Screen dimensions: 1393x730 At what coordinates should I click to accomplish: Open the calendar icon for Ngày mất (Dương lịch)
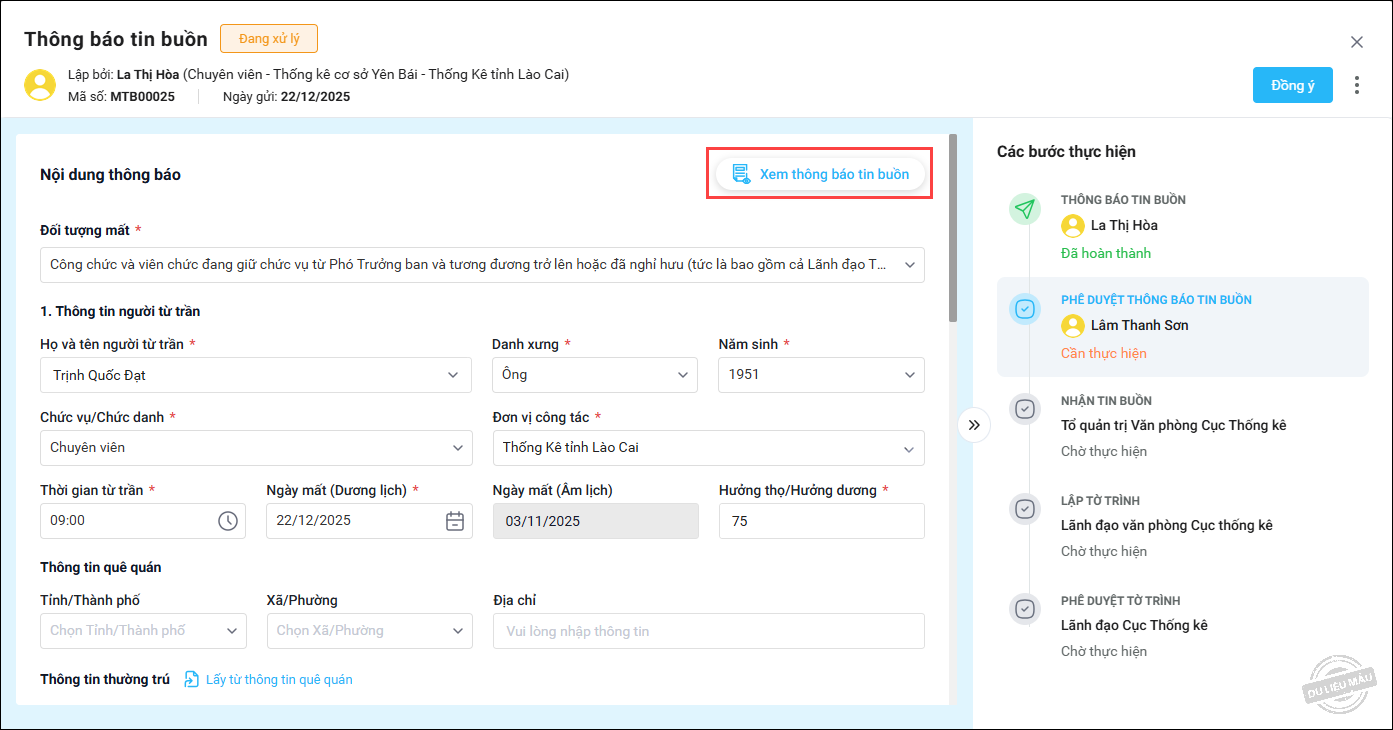coord(455,521)
